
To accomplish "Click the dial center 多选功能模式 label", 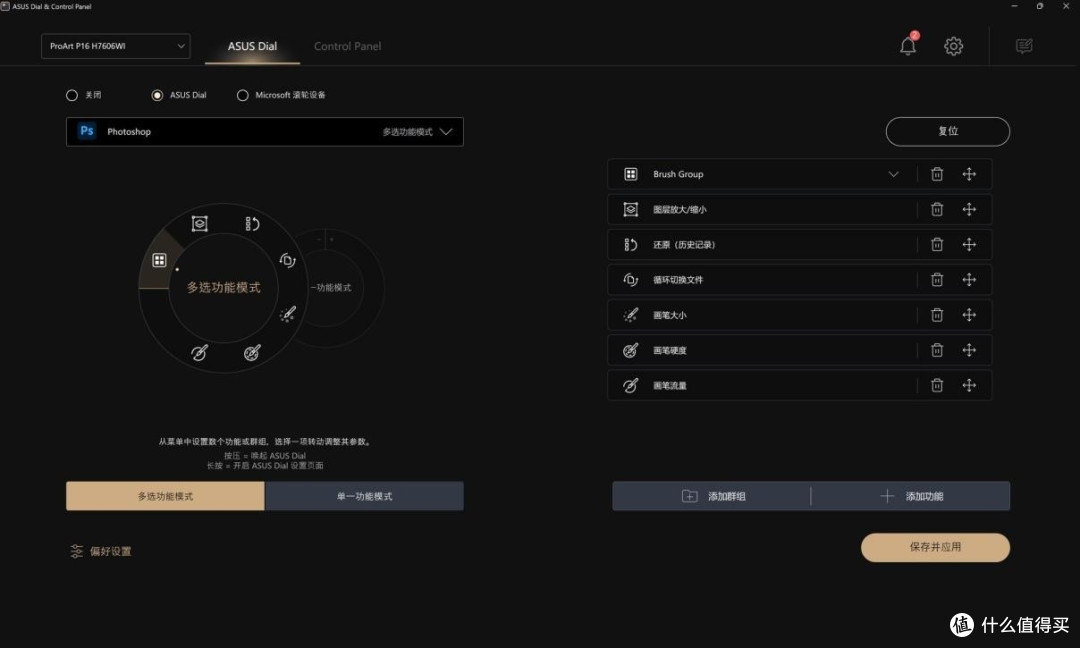I will point(224,287).
